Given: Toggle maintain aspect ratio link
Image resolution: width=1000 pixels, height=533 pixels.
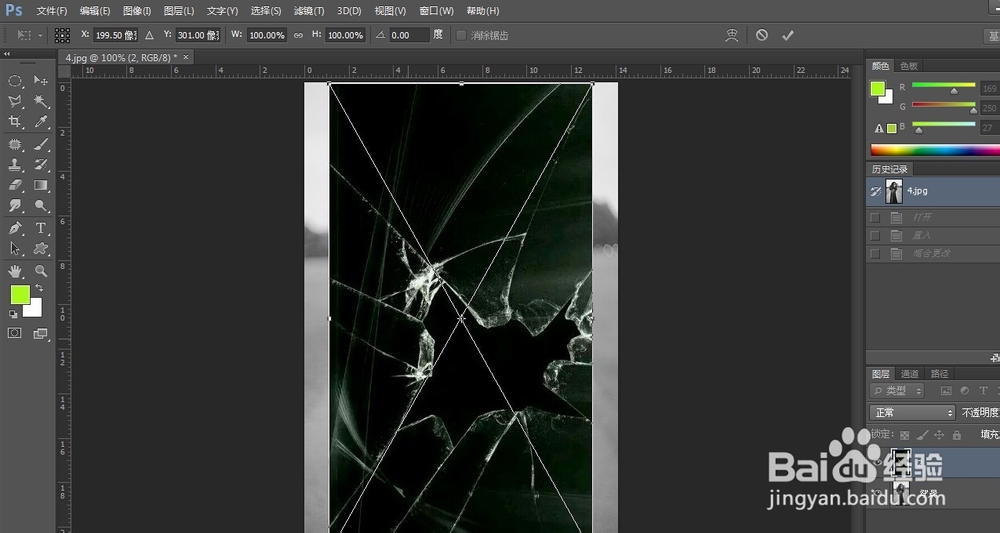Looking at the screenshot, I should click(298, 35).
